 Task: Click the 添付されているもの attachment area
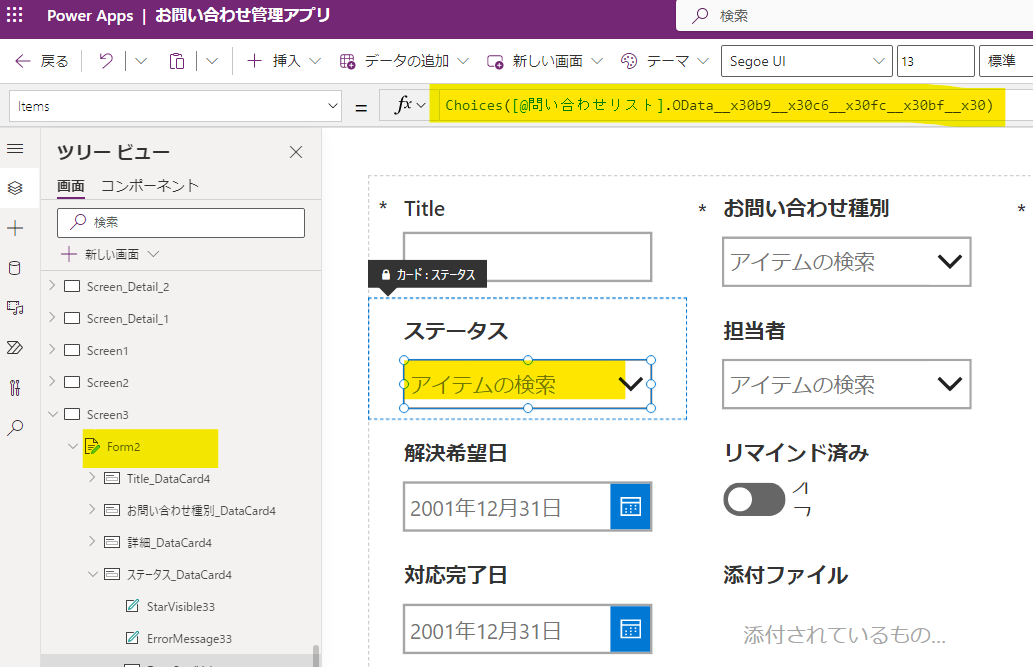click(844, 635)
